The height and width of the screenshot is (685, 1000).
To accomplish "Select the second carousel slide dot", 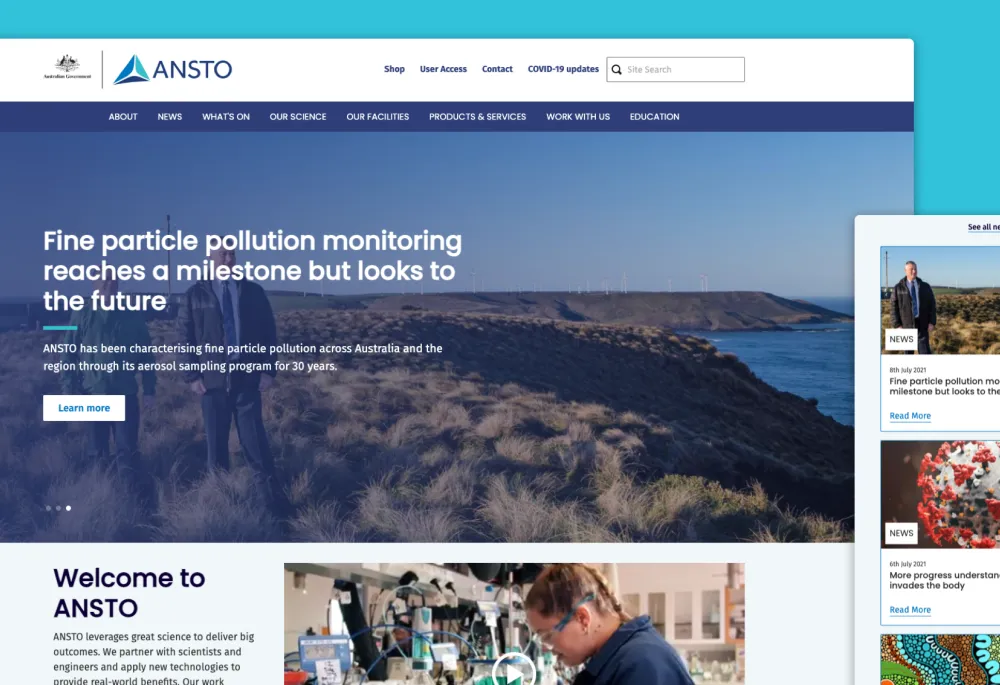I will coord(58,508).
